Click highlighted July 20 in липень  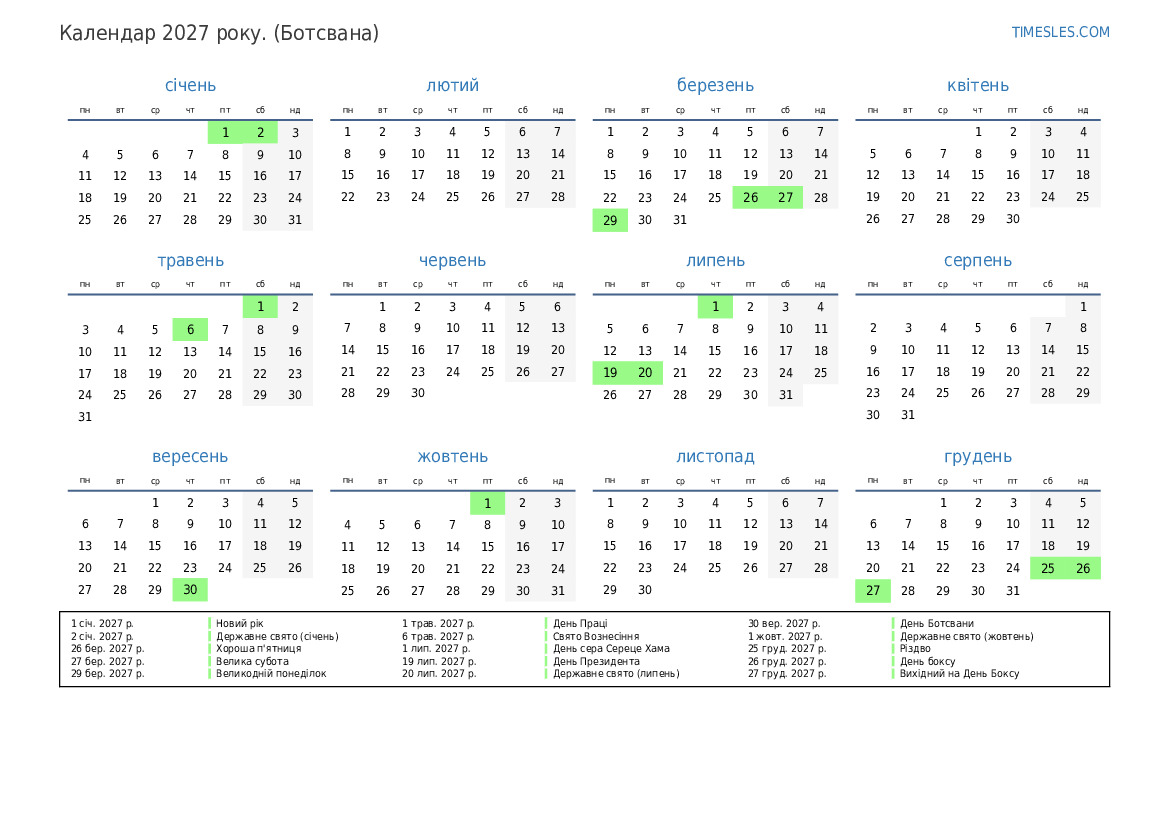click(x=645, y=373)
